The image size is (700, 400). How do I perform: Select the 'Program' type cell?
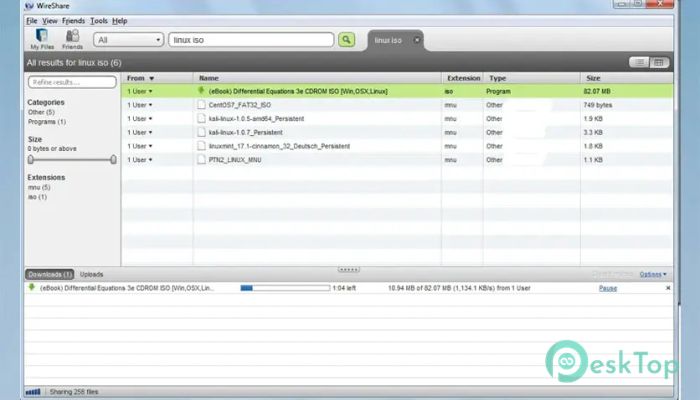(x=498, y=91)
